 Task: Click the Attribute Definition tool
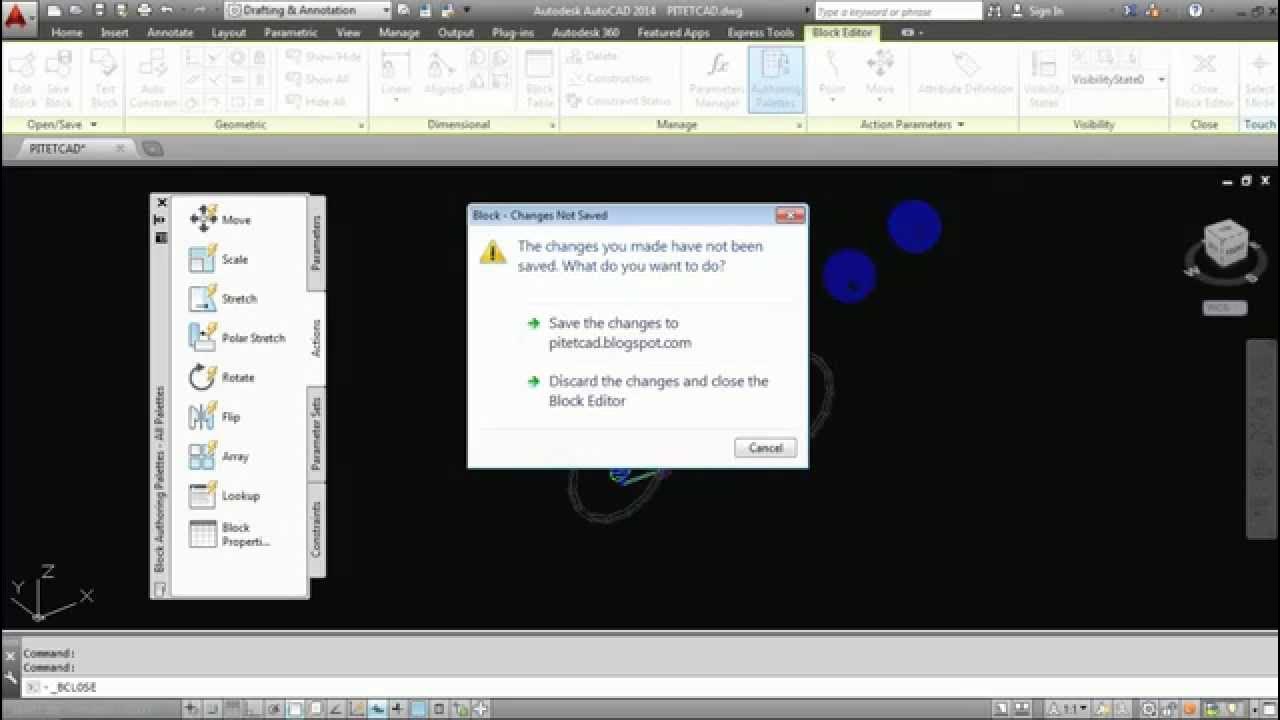tap(965, 73)
